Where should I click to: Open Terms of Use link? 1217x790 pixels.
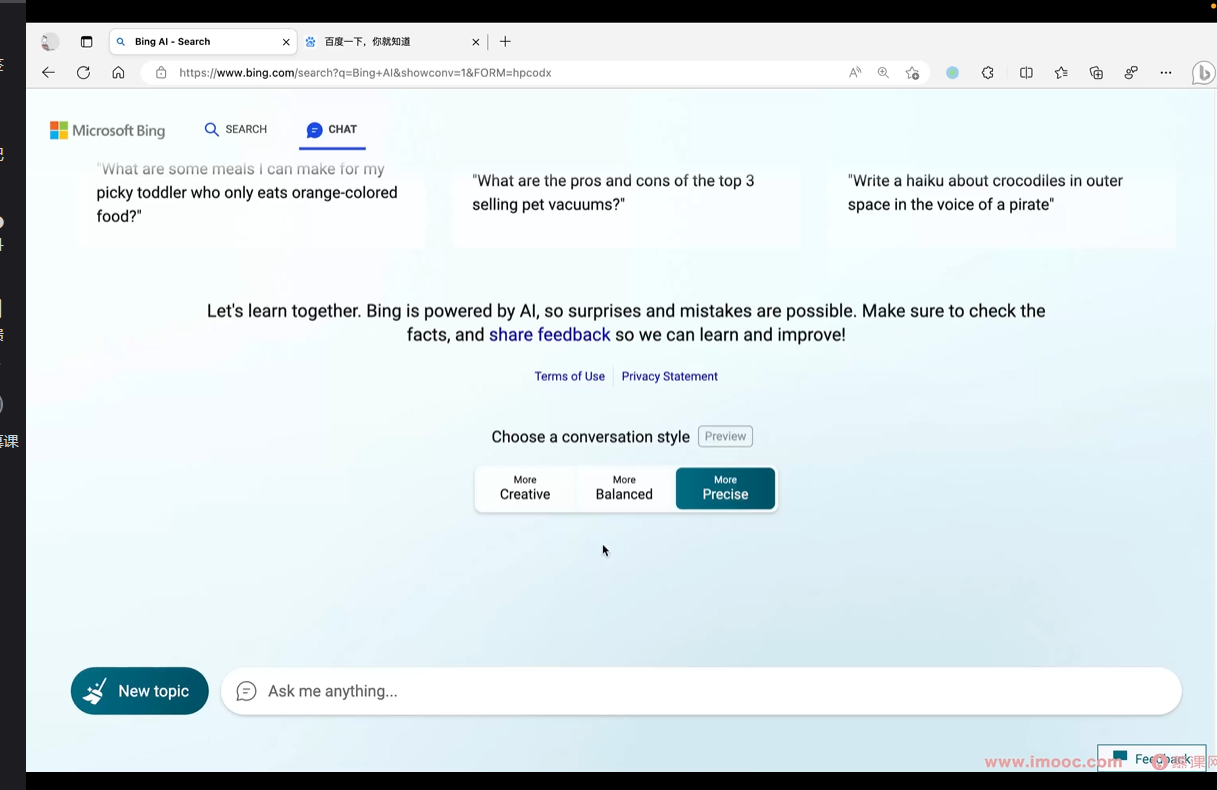click(x=569, y=376)
